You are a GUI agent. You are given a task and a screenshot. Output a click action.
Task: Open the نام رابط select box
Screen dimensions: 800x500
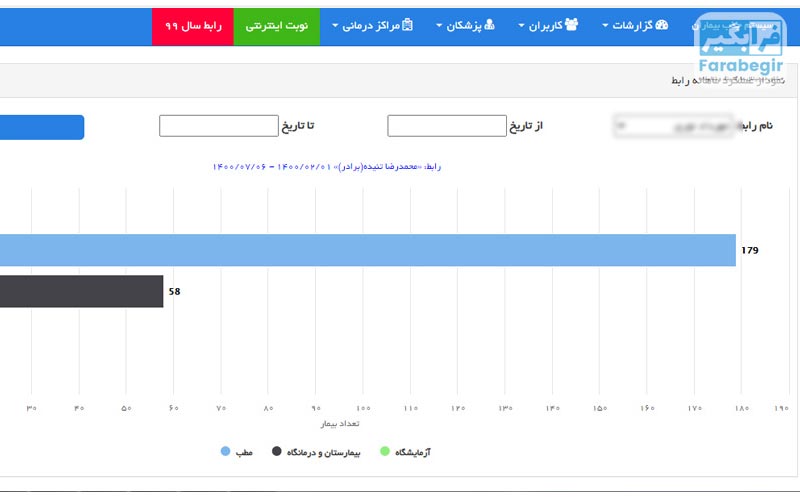(x=673, y=126)
